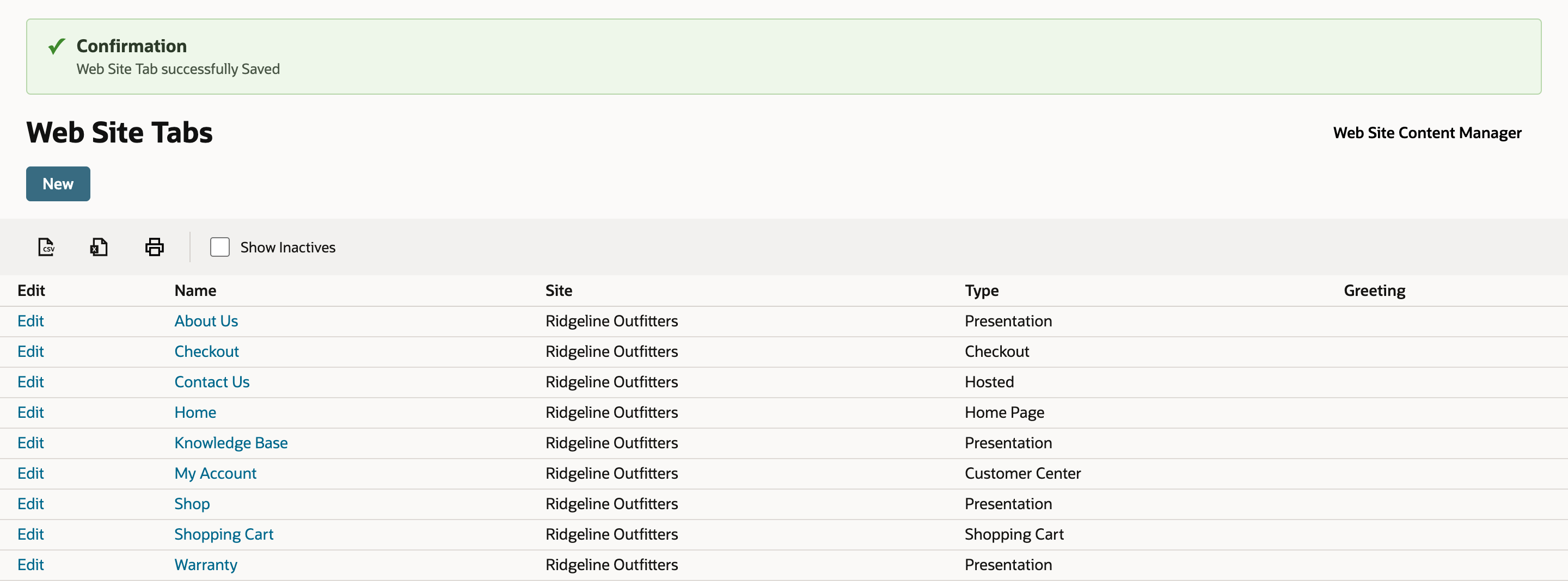Image resolution: width=1568 pixels, height=581 pixels.
Task: Open the Warranty tab record
Action: coord(206,564)
